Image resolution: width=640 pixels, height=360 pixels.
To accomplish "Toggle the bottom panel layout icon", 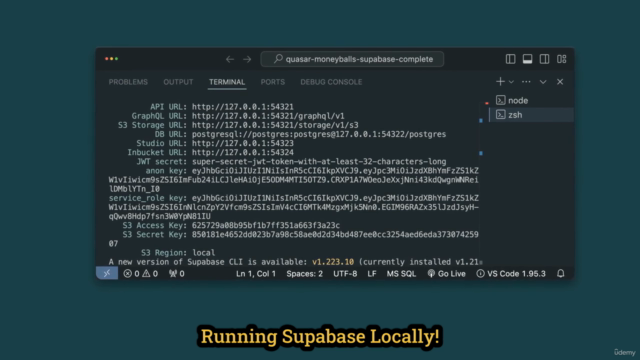I will 527,59.
